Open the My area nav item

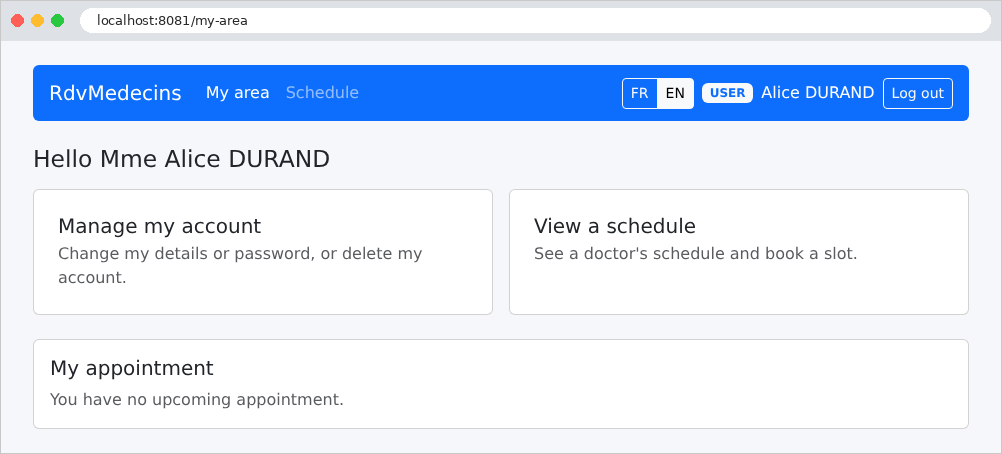click(x=237, y=93)
